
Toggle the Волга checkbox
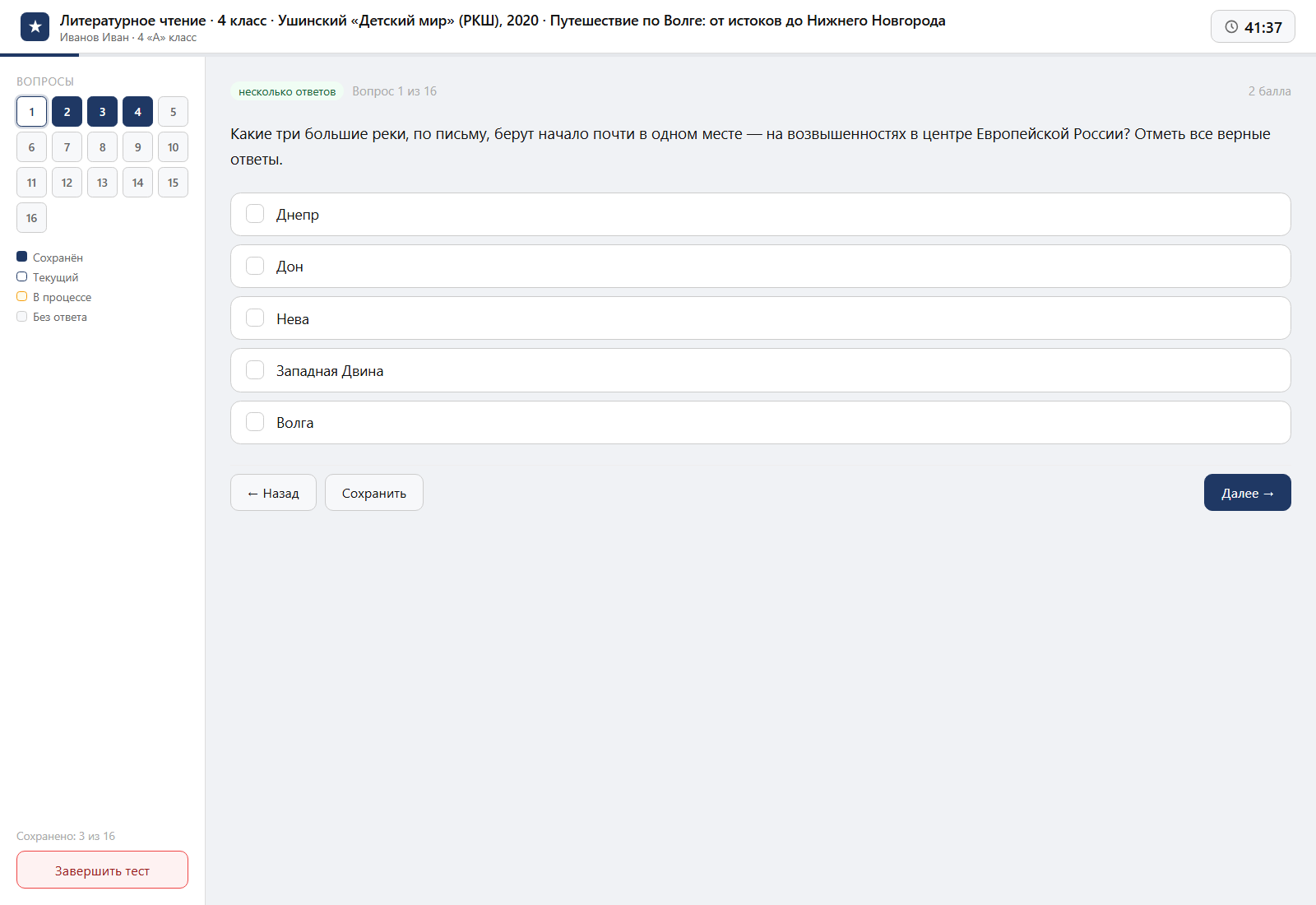coord(255,422)
